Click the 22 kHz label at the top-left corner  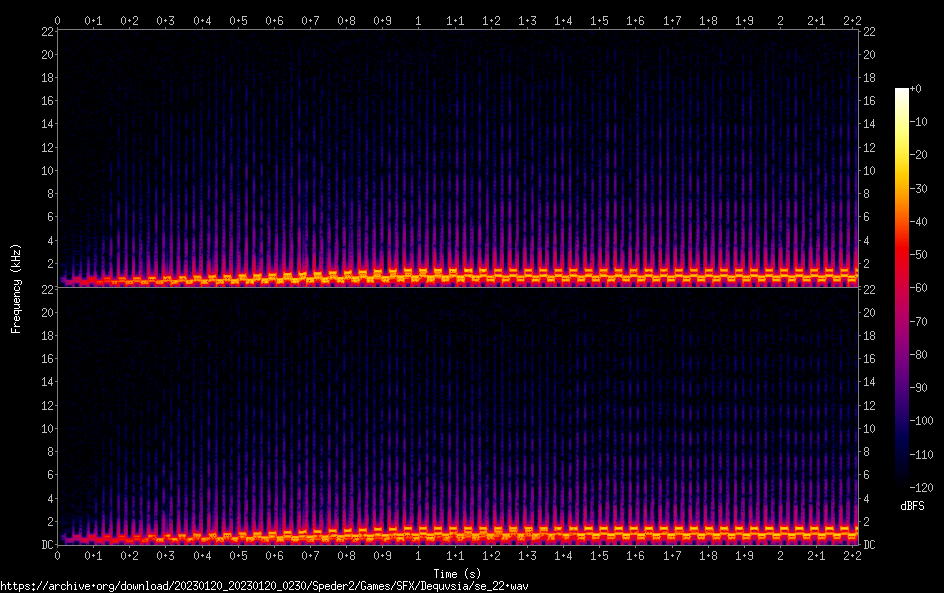pos(46,32)
